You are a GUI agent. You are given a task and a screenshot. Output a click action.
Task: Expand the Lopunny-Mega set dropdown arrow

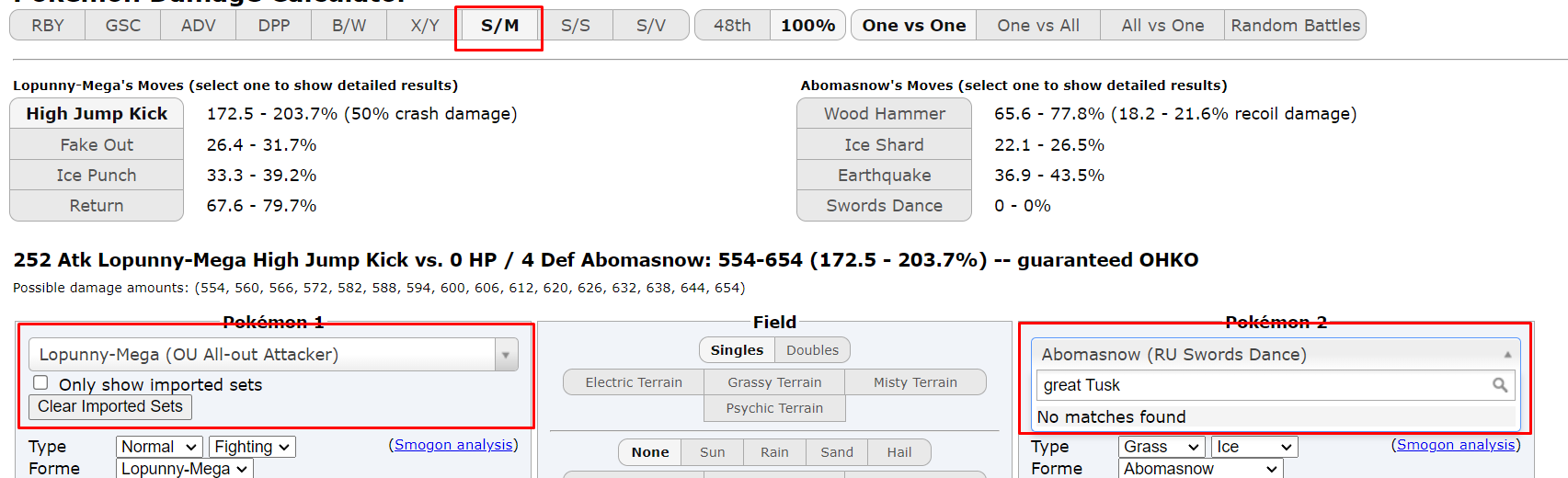(506, 355)
